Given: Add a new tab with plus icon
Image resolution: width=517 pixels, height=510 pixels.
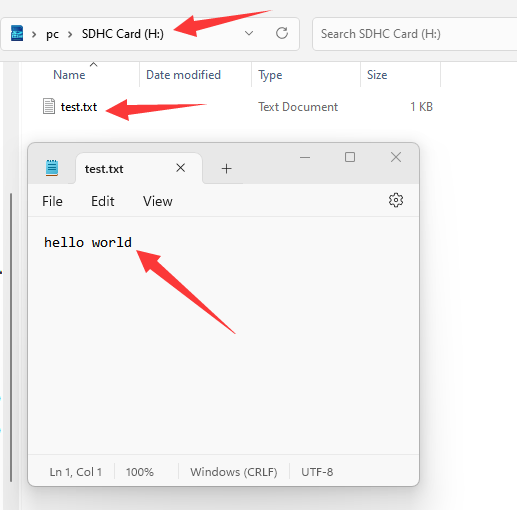Looking at the screenshot, I should [x=226, y=169].
